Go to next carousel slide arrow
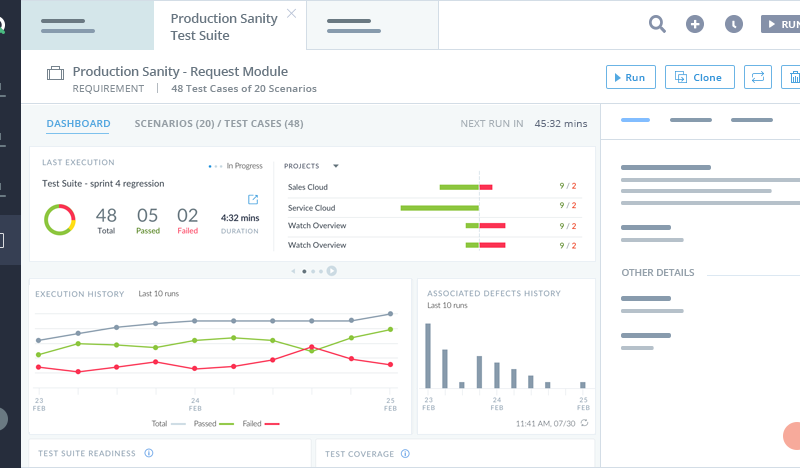This screenshot has height=468, width=800. (332, 270)
